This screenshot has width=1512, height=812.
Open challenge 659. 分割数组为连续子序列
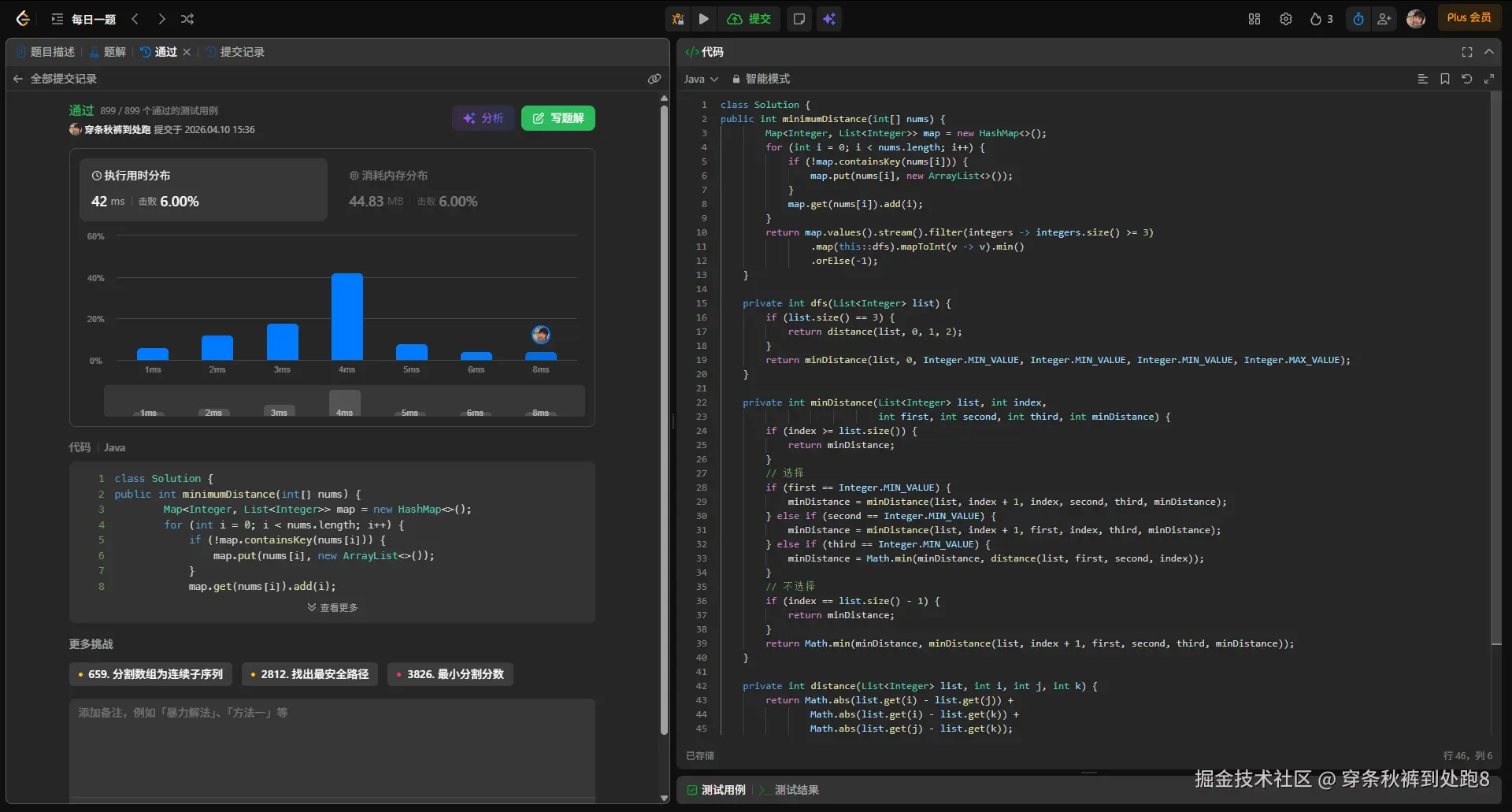150,674
